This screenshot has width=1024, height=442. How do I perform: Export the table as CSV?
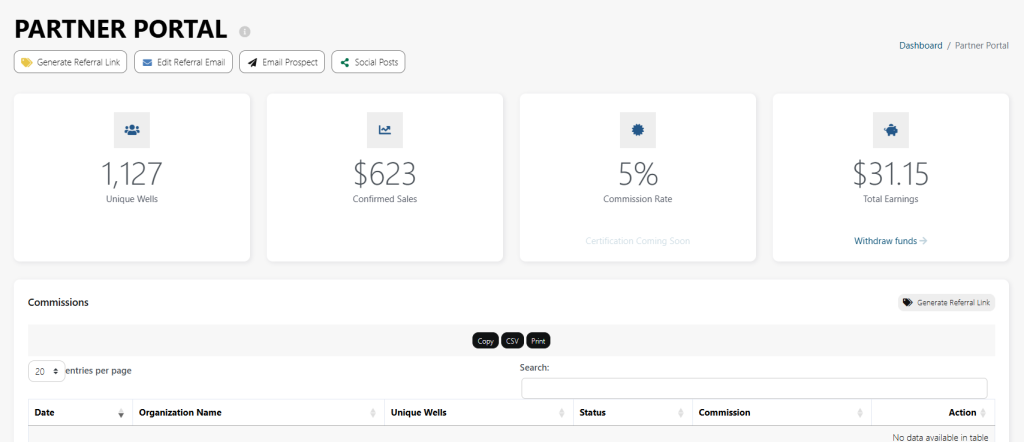tap(512, 341)
